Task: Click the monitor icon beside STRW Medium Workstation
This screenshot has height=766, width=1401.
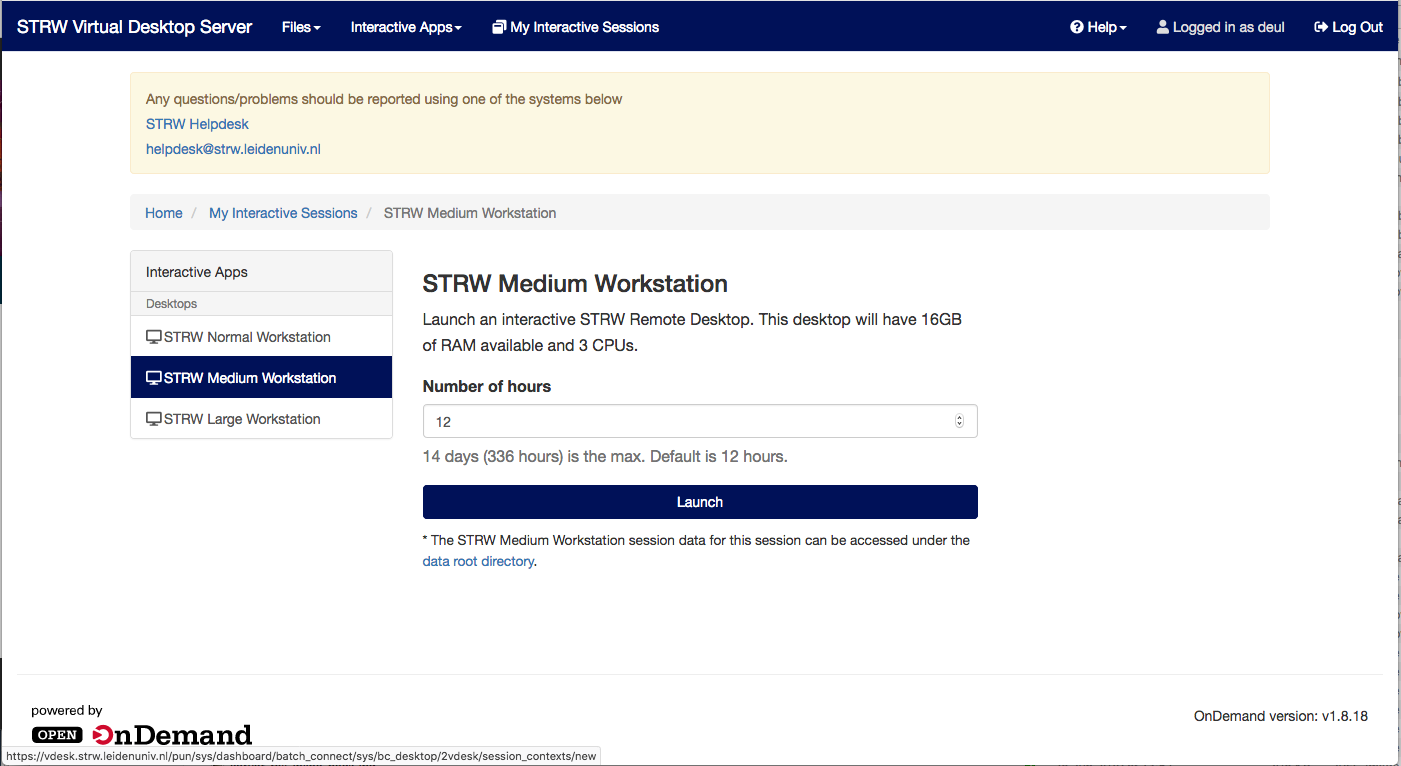Action: 154,378
